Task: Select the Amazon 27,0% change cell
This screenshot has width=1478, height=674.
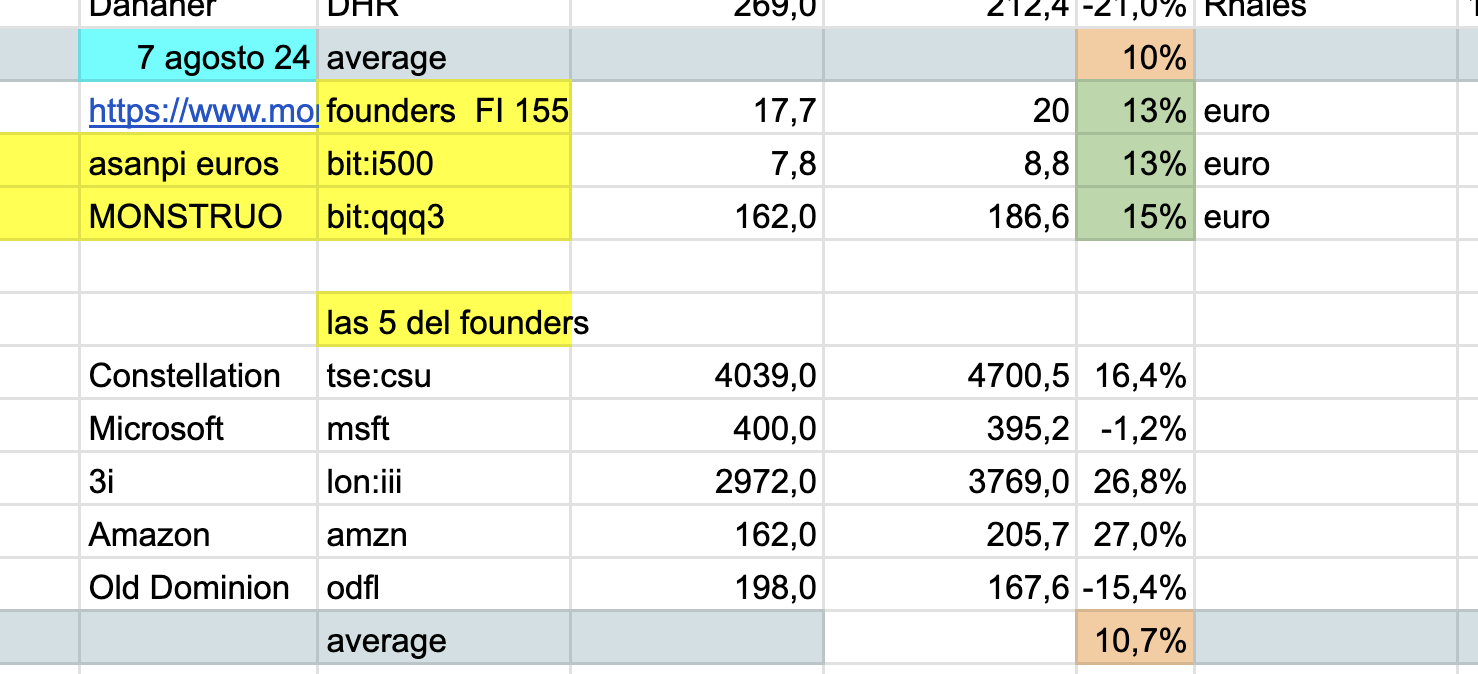Action: [x=1136, y=534]
